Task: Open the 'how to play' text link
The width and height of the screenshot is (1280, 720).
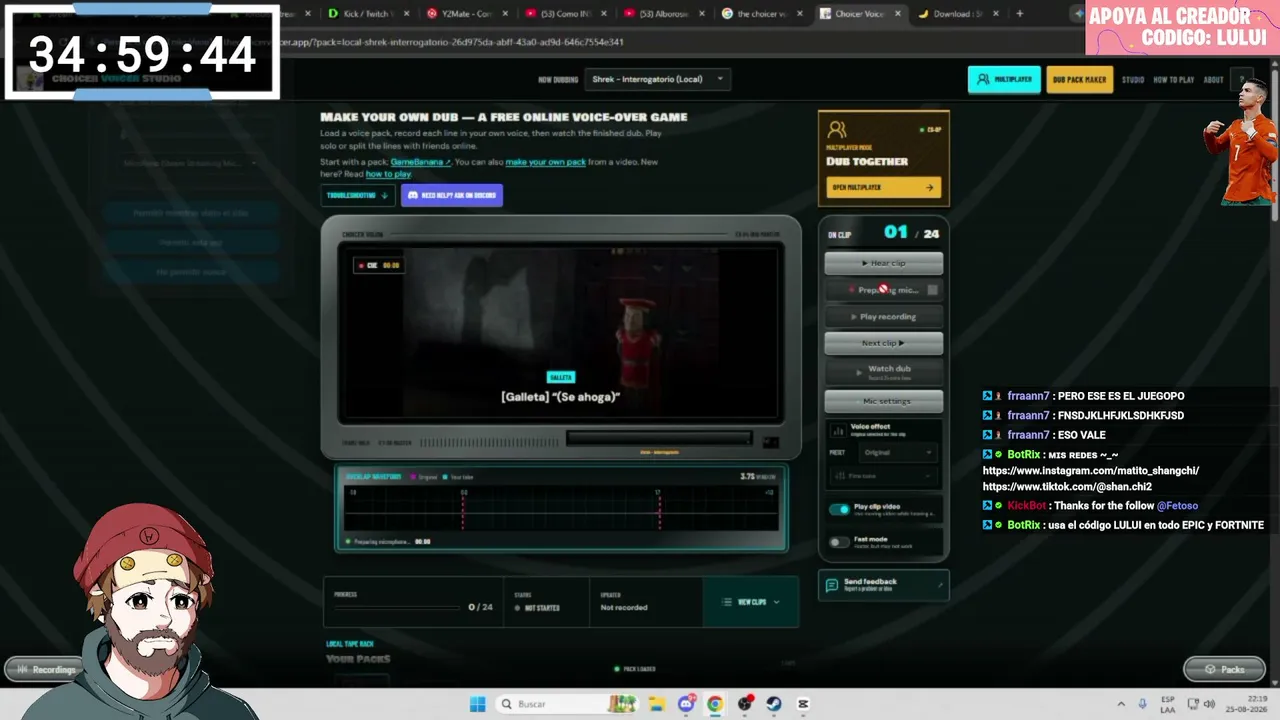Action: 388,174
